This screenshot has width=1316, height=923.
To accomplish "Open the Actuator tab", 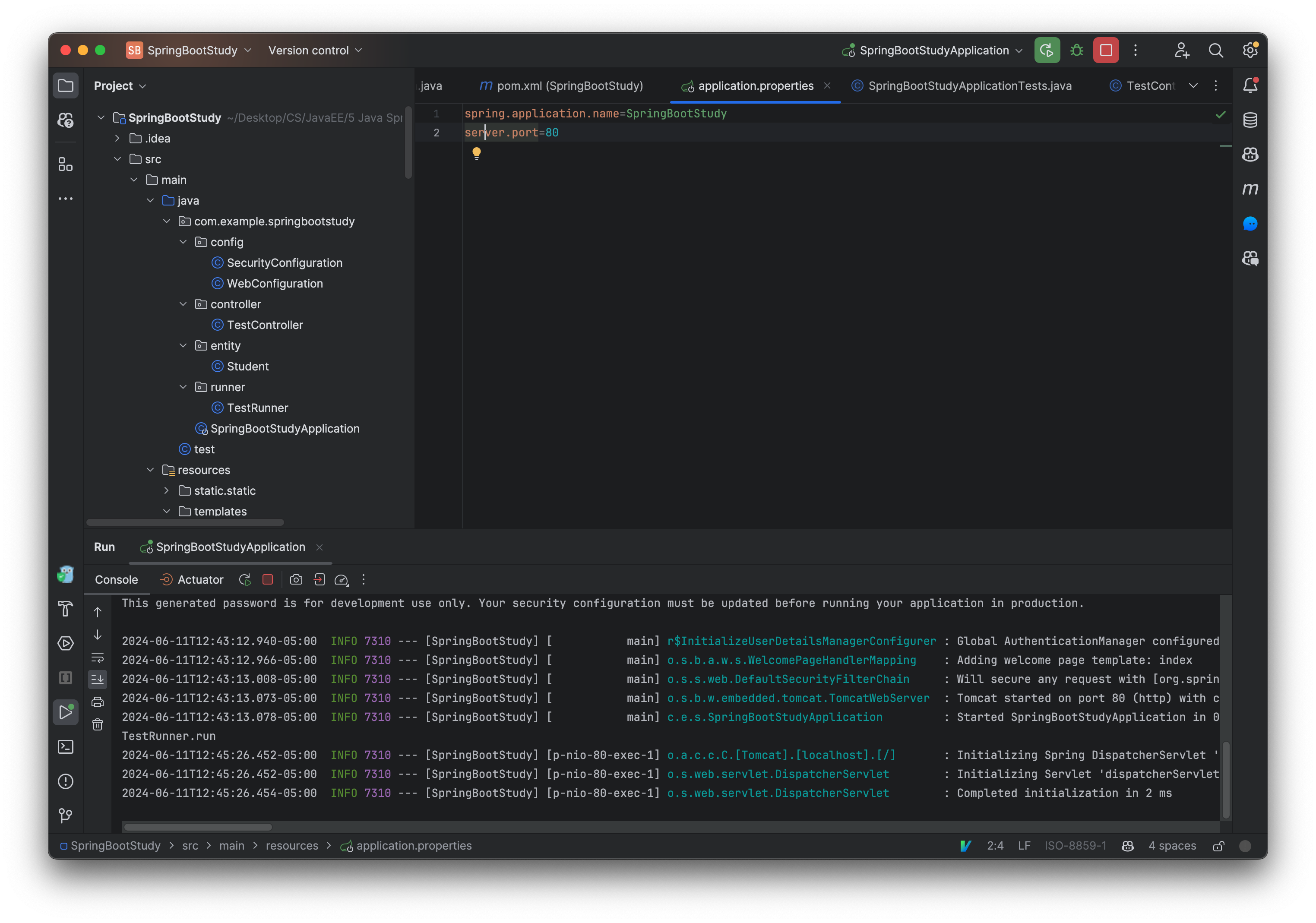I will coord(191,580).
